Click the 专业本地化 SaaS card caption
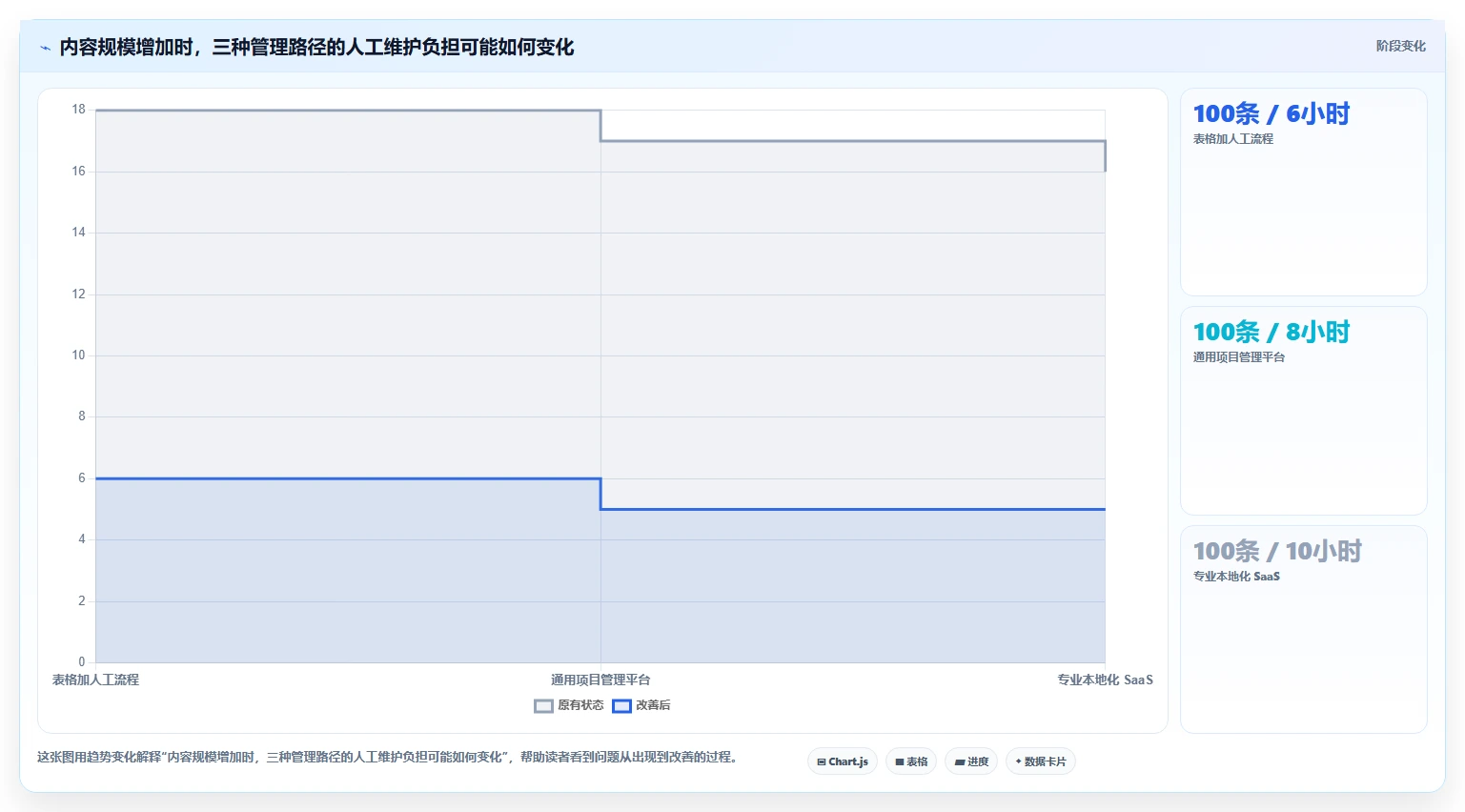 click(x=1236, y=577)
